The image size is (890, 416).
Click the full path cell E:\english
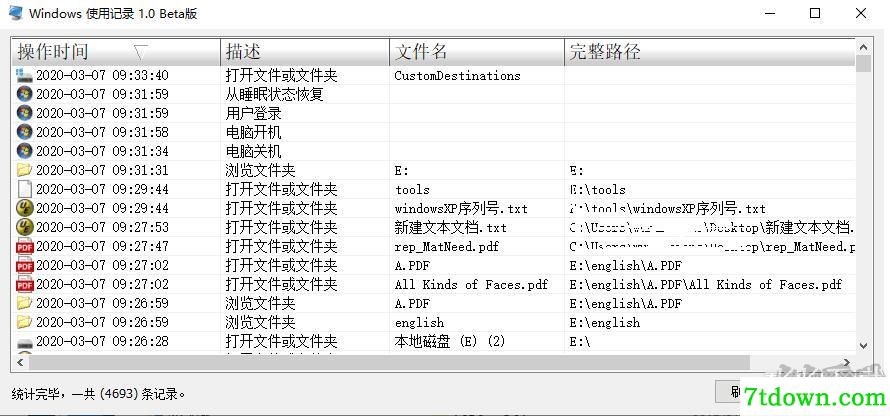point(604,322)
